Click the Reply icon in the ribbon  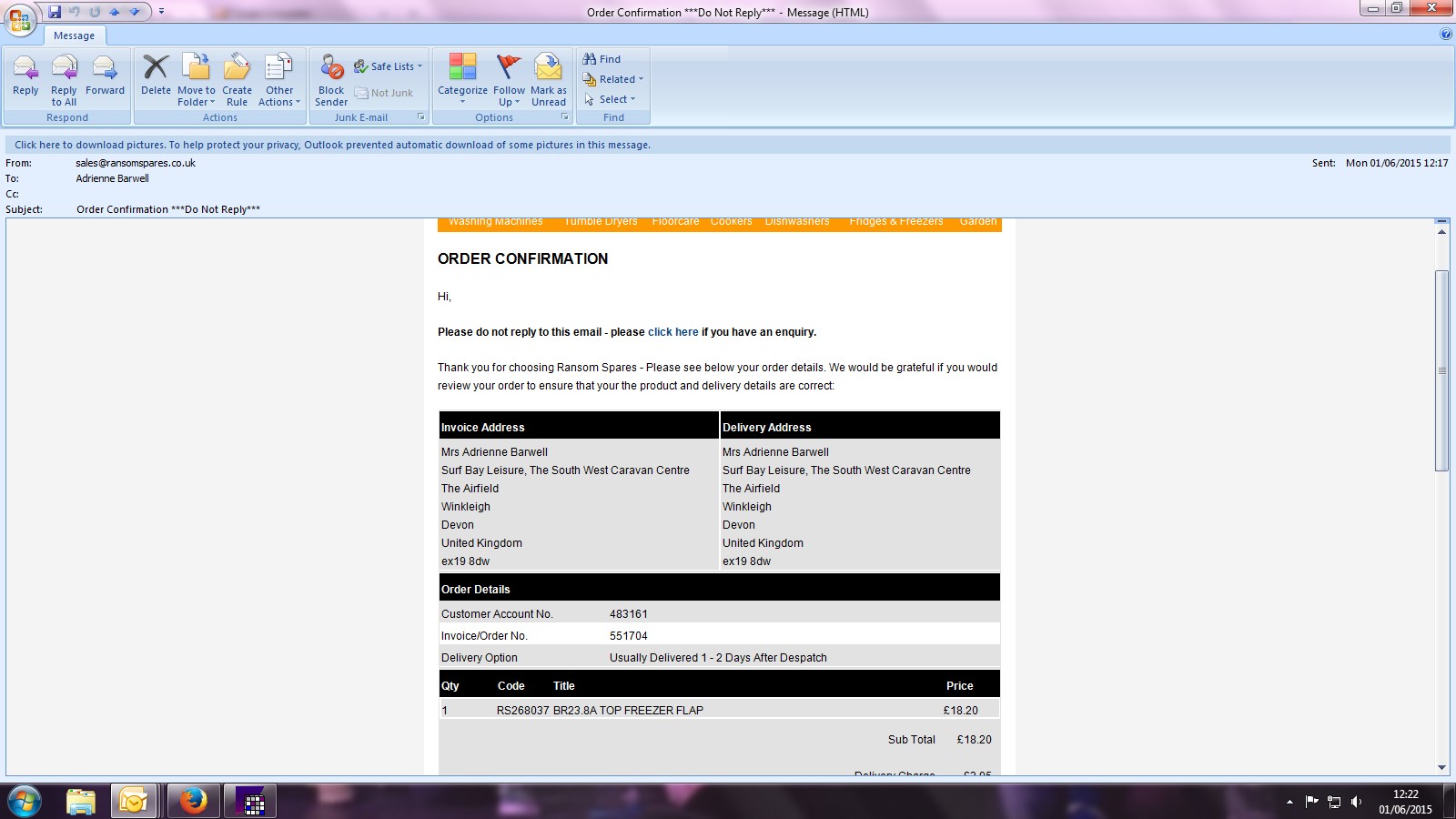point(25,76)
